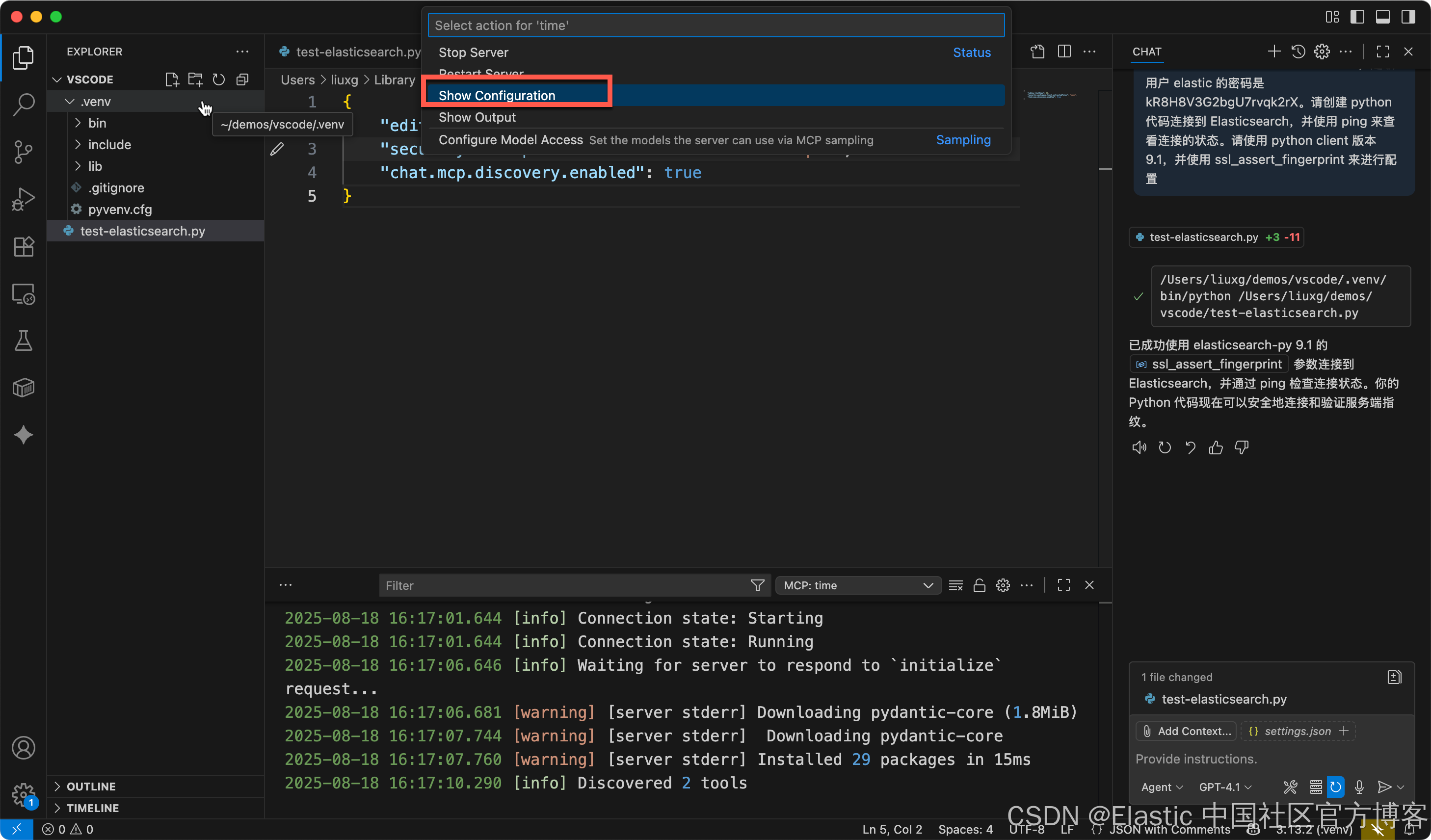This screenshot has width=1431, height=840.
Task: Toggle bottom panel visibility
Action: (1382, 17)
